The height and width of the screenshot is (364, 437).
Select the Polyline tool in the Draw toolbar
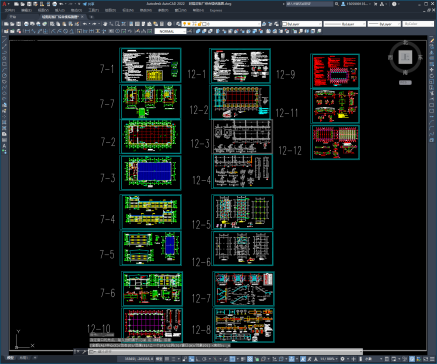pyautogui.click(x=4, y=53)
